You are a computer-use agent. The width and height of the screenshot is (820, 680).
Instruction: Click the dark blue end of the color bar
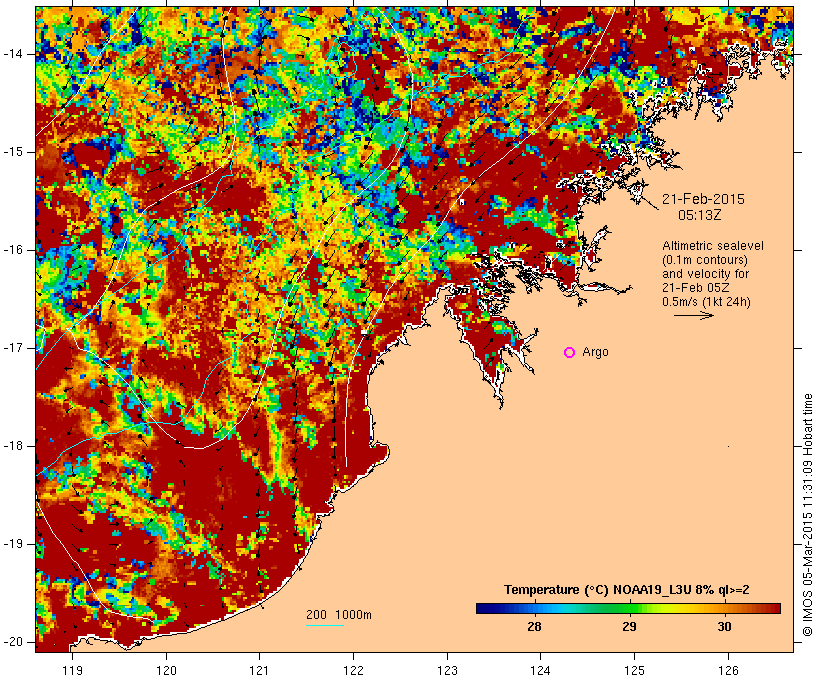point(484,608)
